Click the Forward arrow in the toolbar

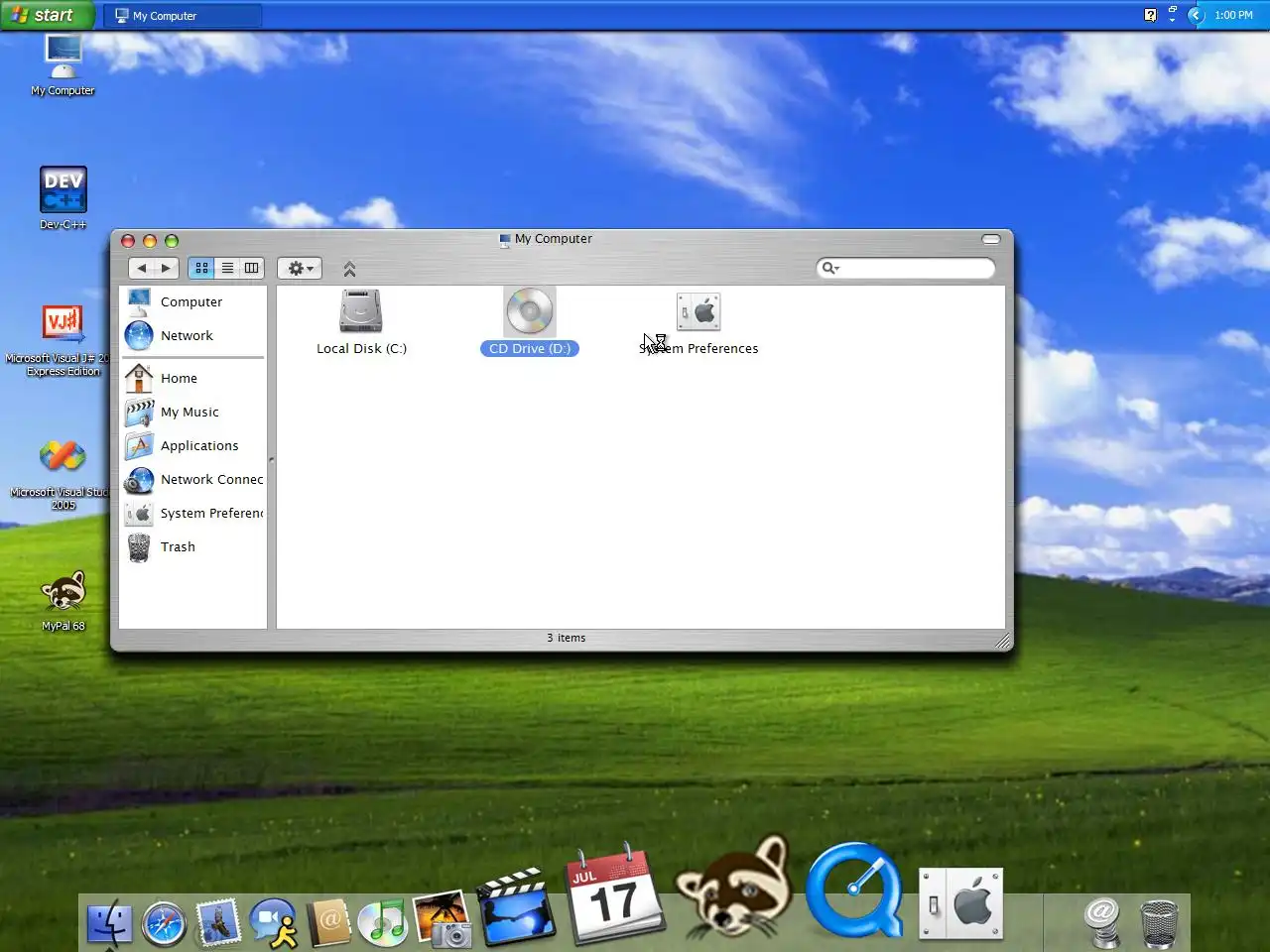click(167, 268)
